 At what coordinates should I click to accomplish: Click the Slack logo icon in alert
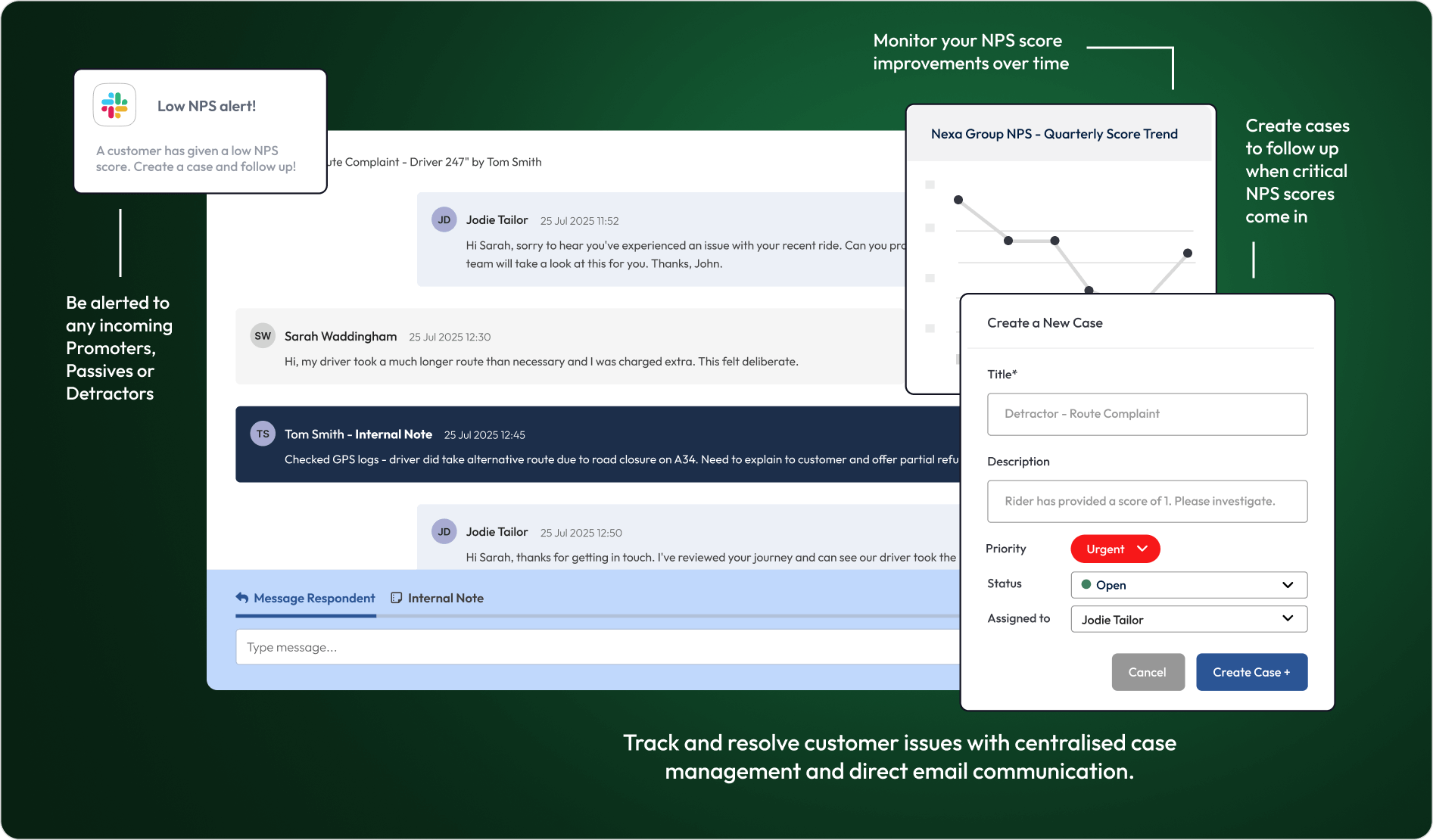coord(114,105)
